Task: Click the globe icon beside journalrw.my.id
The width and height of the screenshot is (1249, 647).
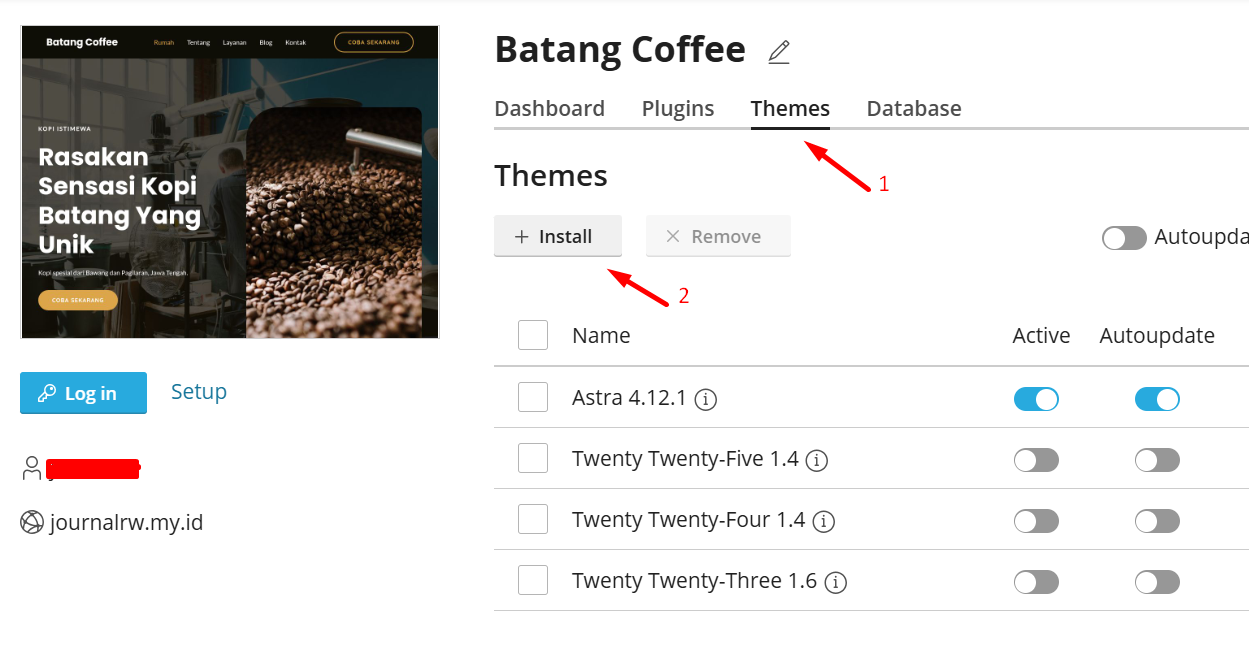Action: [x=32, y=522]
